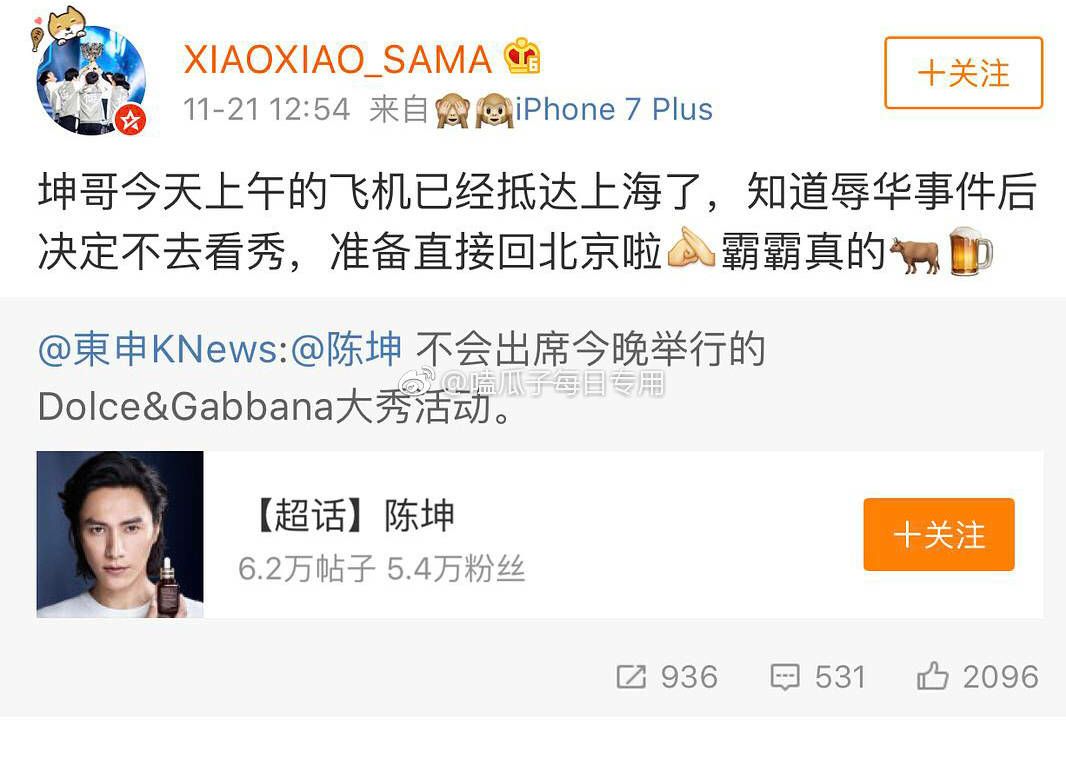Follow XIAOXIAO_SAMA with the outlined 关注 button

(963, 73)
